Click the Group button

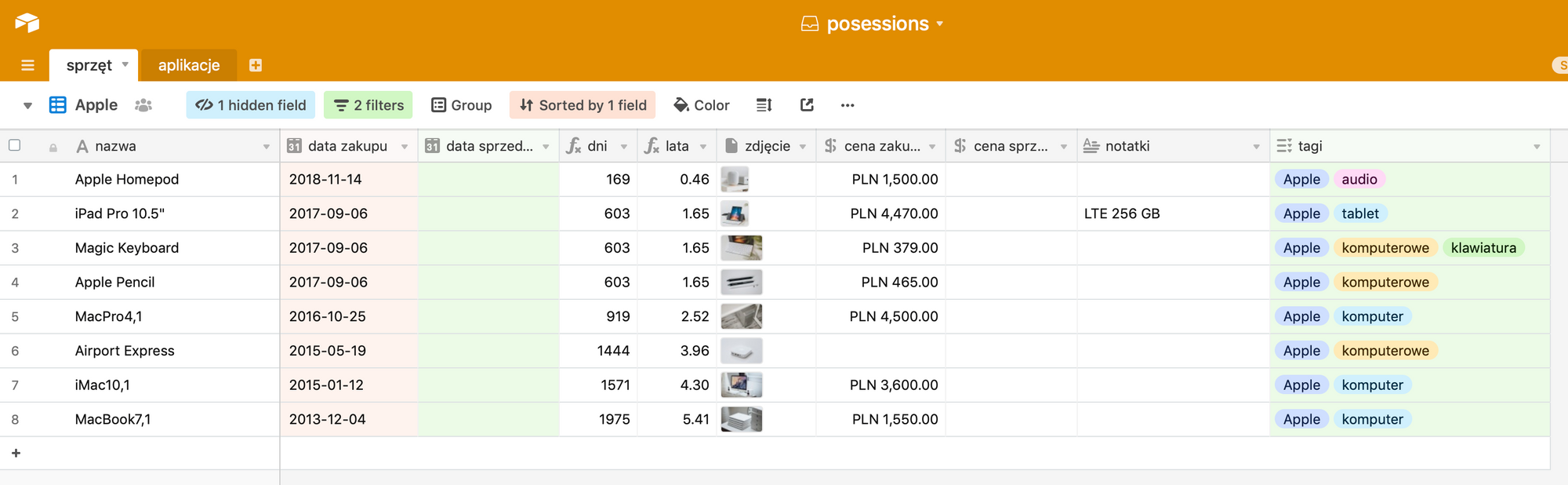(462, 105)
